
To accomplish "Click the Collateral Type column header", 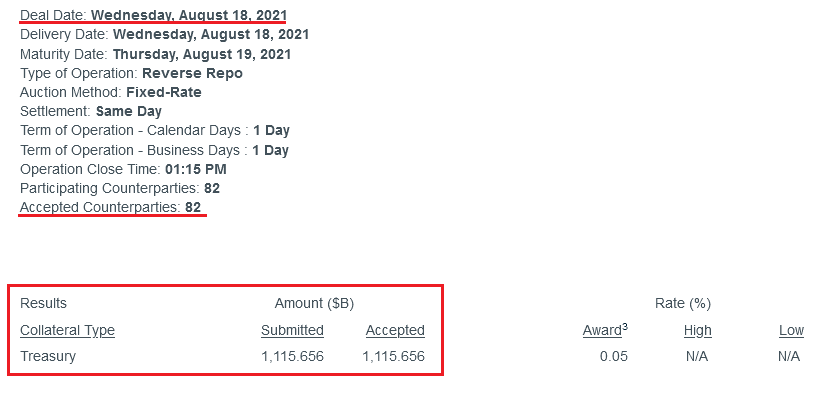I will point(67,330).
